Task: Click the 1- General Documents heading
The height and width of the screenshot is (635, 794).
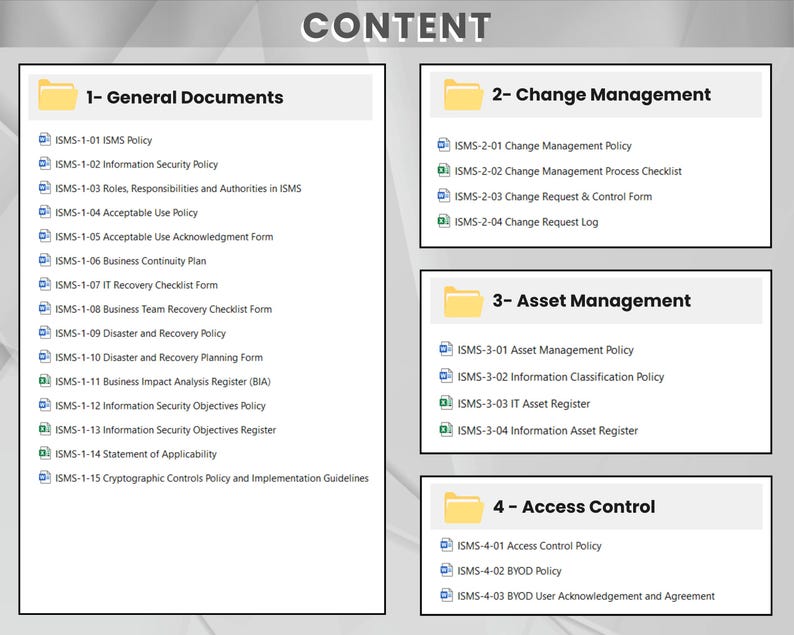Action: [x=185, y=97]
